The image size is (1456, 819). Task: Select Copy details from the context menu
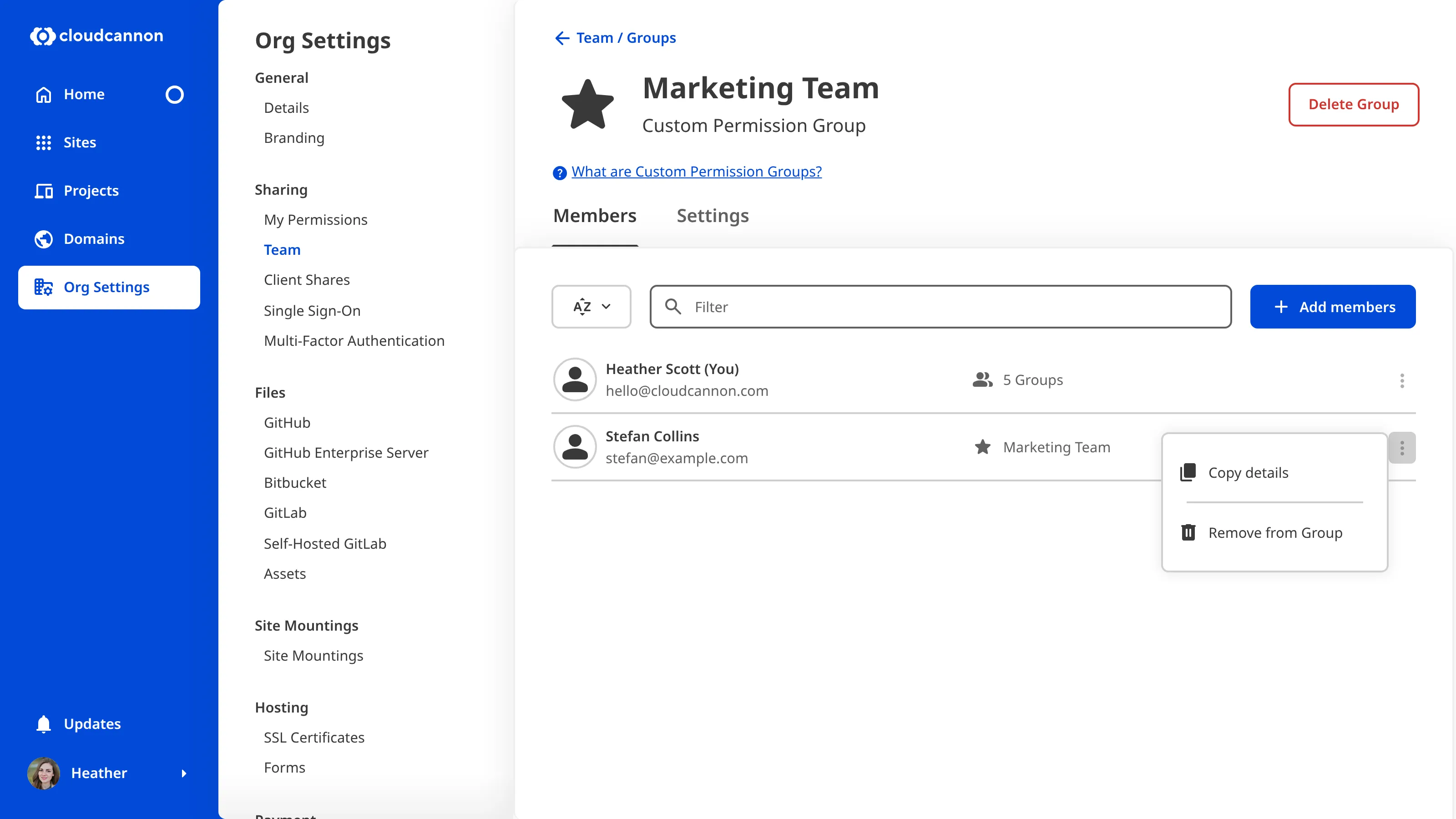tap(1248, 473)
